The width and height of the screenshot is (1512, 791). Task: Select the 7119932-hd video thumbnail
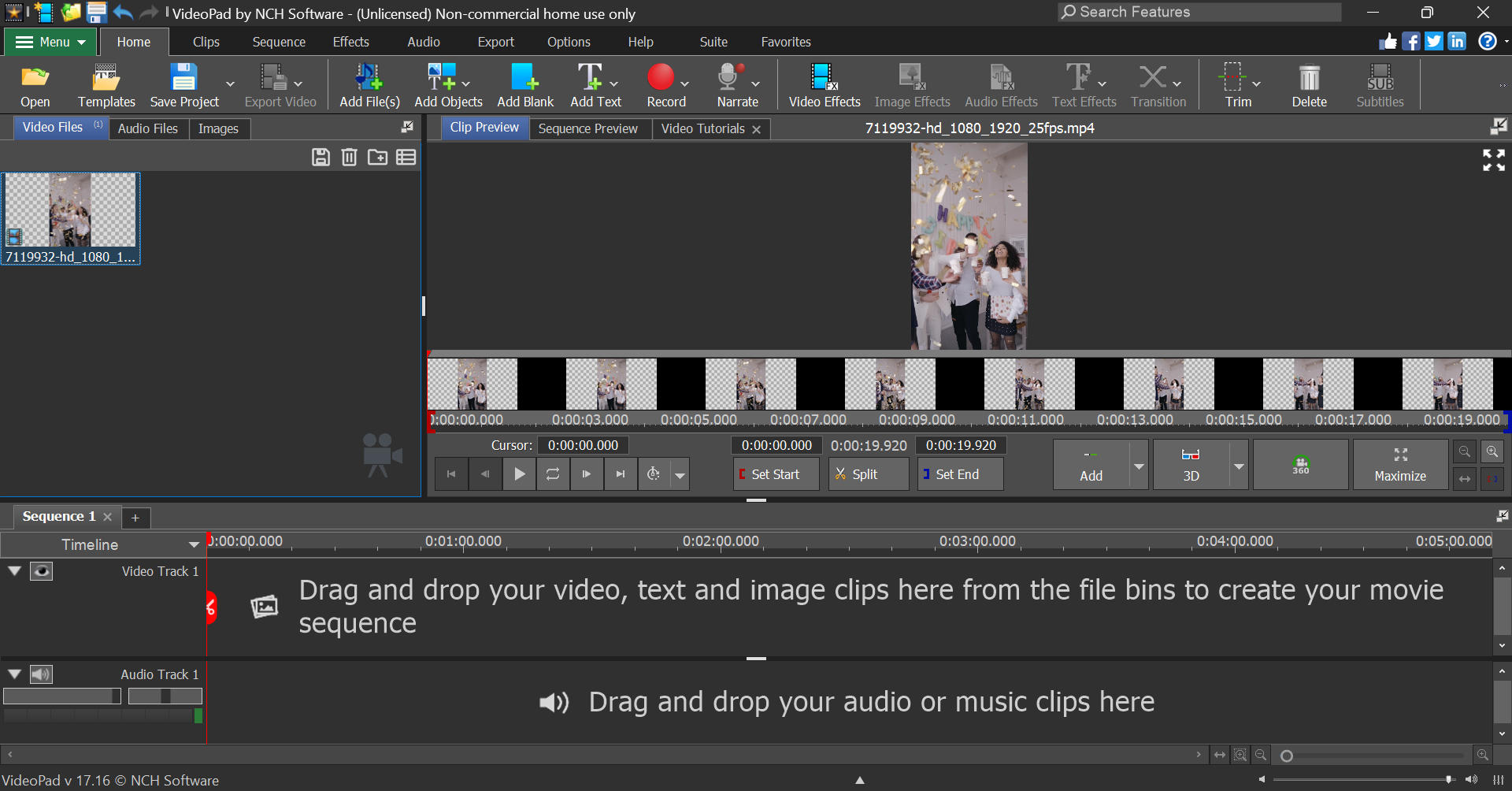(70, 210)
